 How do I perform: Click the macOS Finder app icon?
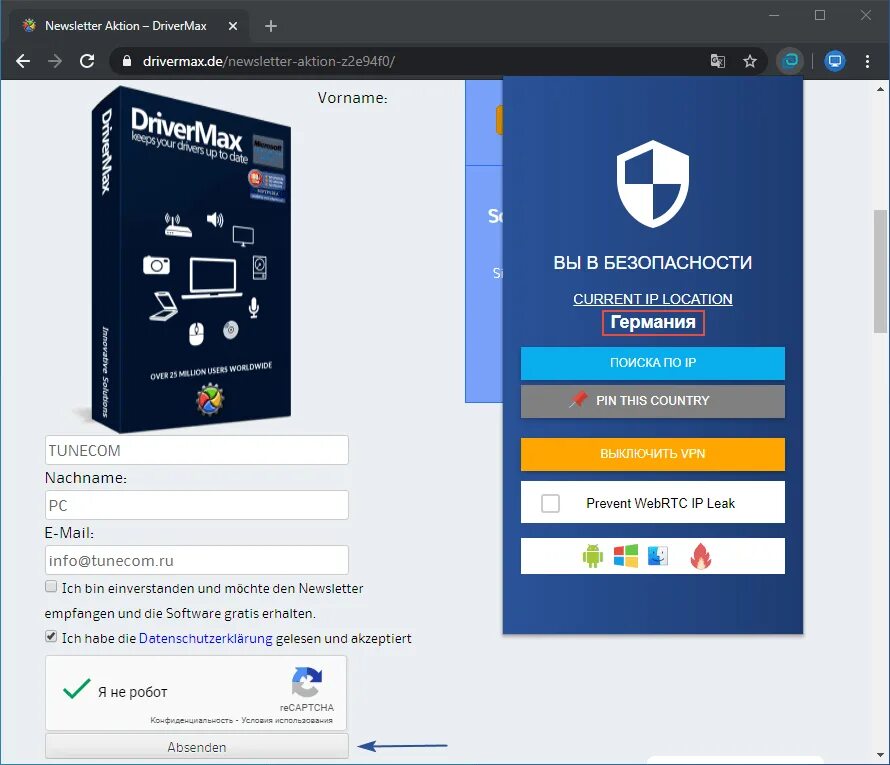click(x=658, y=556)
